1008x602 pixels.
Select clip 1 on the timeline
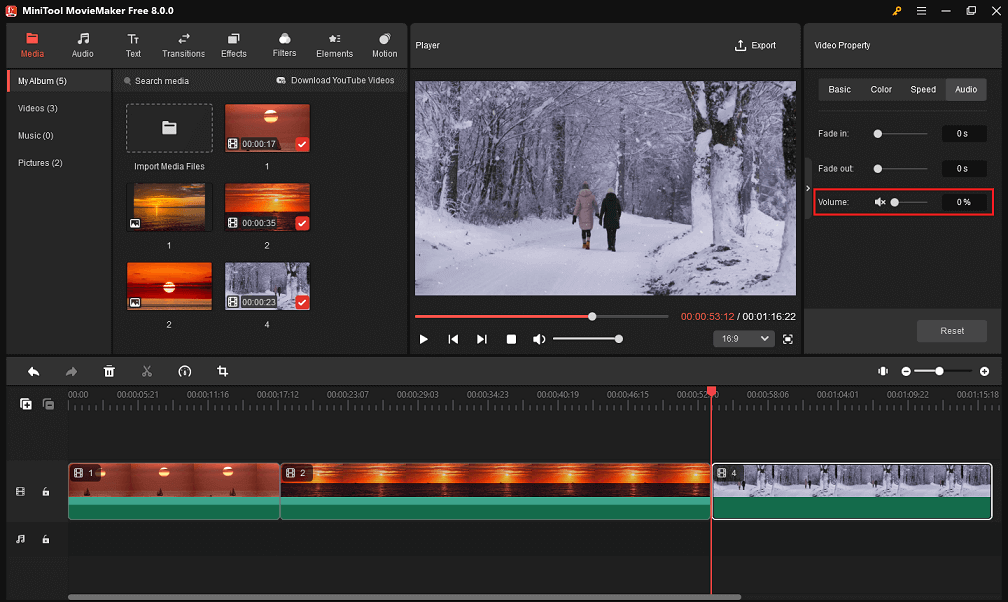pyautogui.click(x=174, y=491)
